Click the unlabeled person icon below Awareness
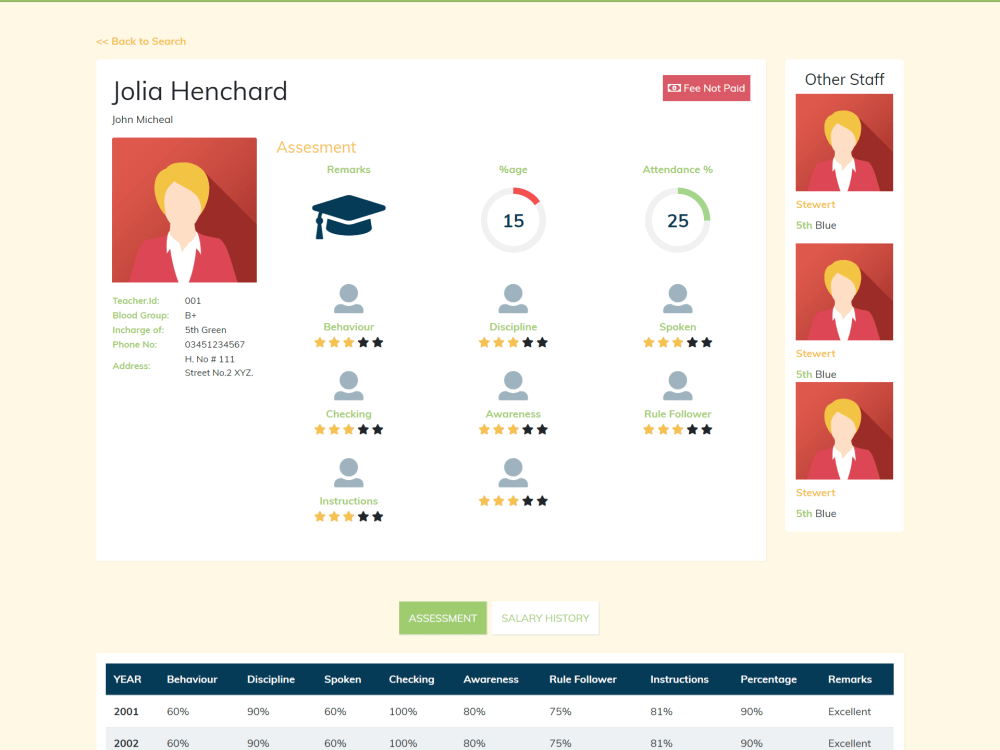 [513, 473]
